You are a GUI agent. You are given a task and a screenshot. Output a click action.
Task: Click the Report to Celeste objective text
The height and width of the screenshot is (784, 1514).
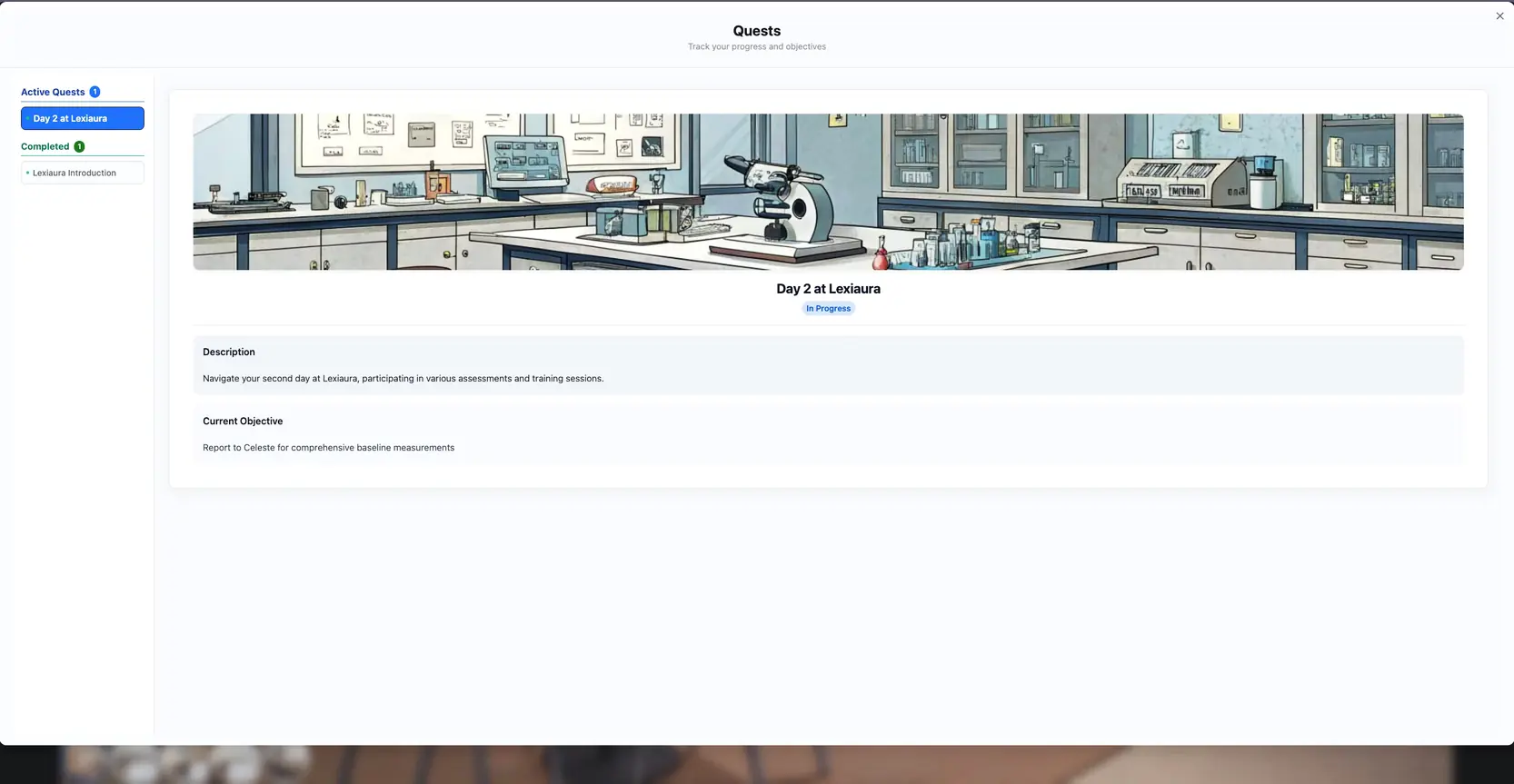[x=328, y=448]
